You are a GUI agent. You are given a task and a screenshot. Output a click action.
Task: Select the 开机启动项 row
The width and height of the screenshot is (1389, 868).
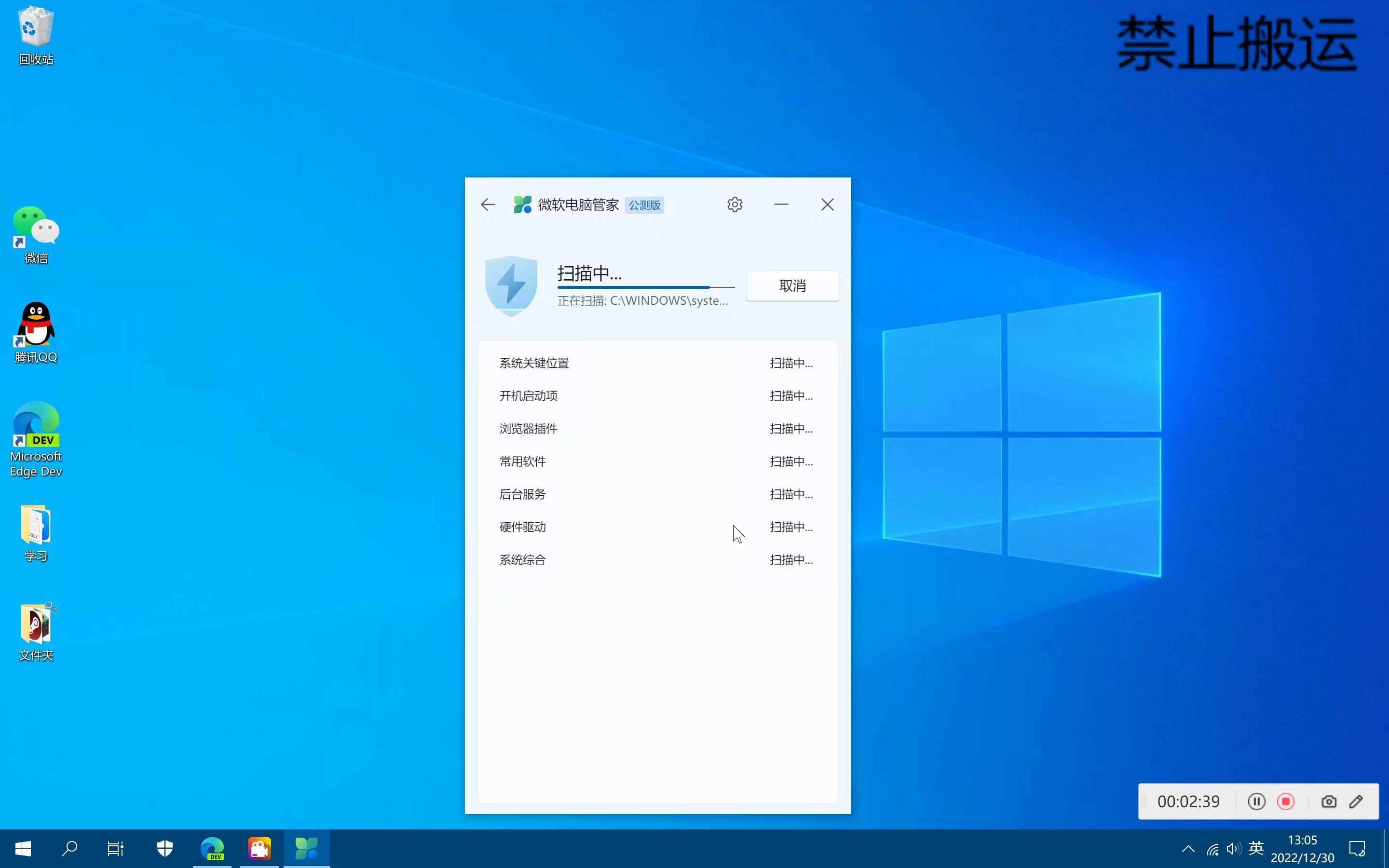658,396
